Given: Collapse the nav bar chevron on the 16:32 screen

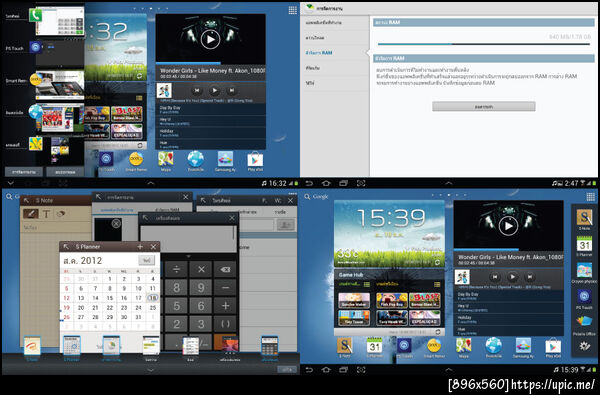Looking at the screenshot, I should tap(10, 183).
